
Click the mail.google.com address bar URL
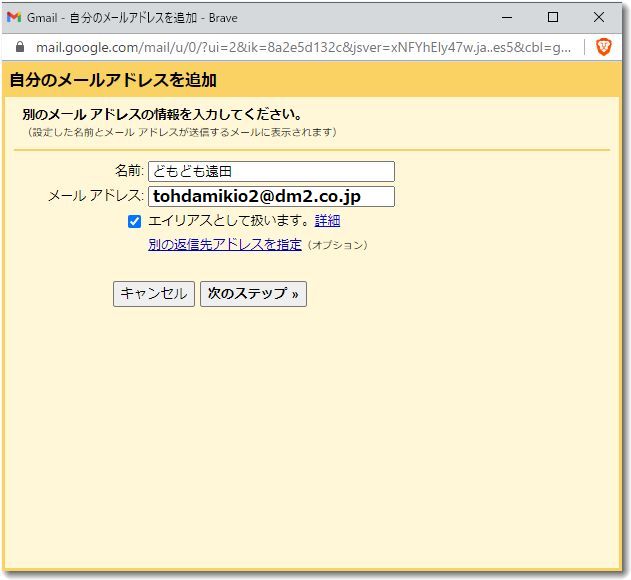pos(303,47)
